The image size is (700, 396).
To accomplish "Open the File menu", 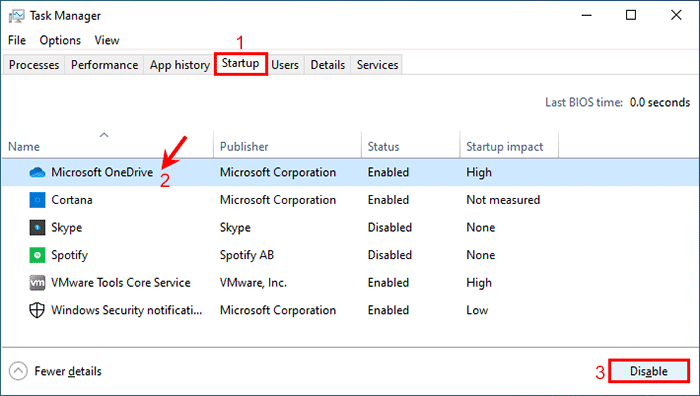I will coord(17,40).
